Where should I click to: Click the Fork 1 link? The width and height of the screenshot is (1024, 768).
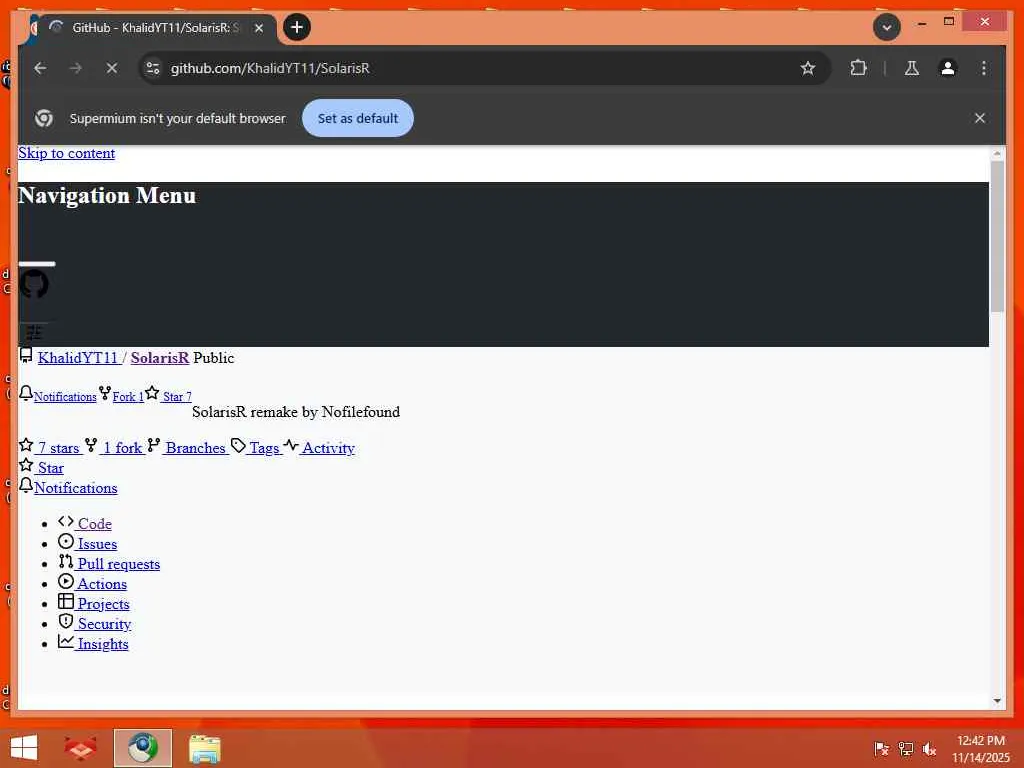pos(128,396)
